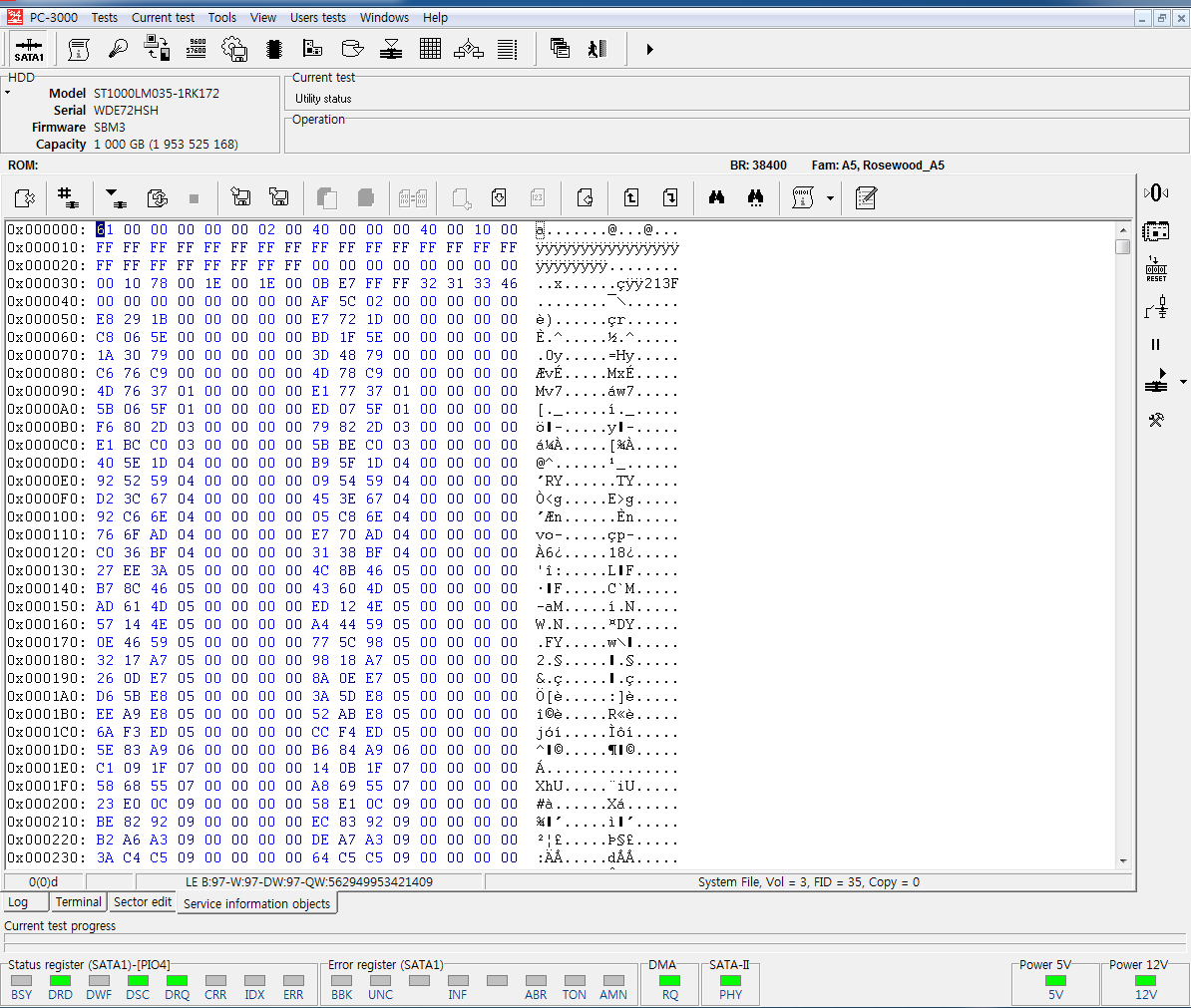Search ROM data using the binoculars icon
The height and width of the screenshot is (1008, 1191).
(x=716, y=197)
